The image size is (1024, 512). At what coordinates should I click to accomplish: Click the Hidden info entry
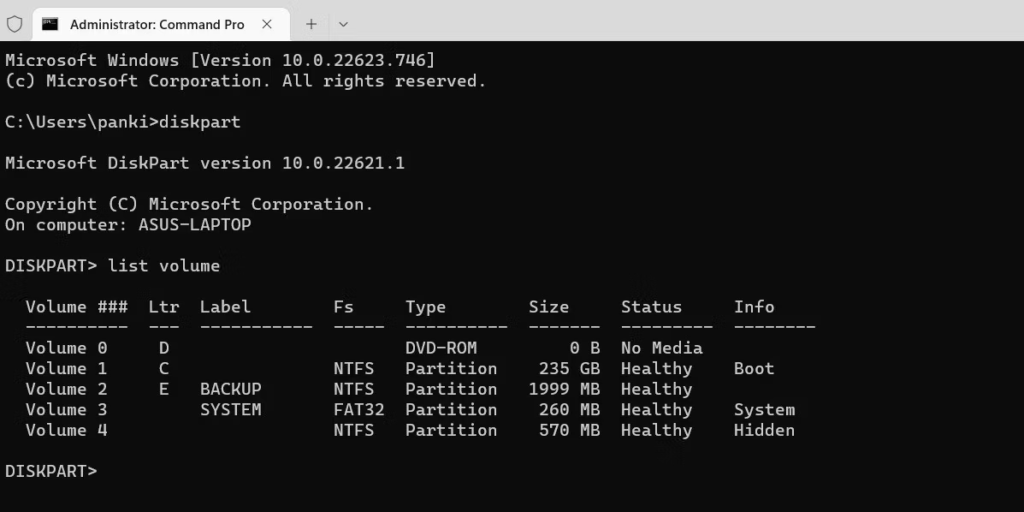pos(764,431)
